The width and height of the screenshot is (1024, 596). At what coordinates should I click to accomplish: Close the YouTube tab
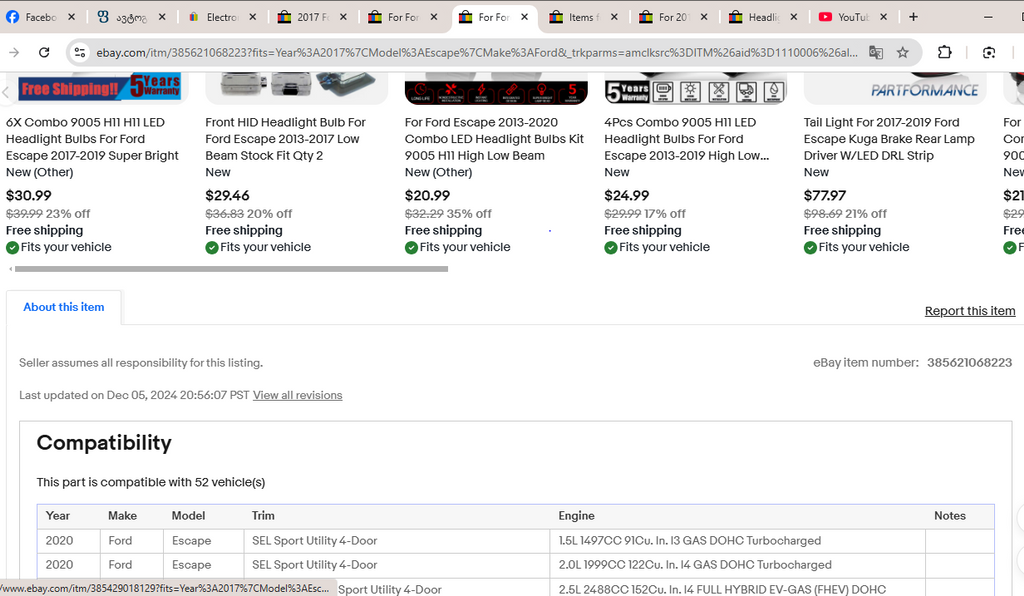pyautogui.click(x=884, y=17)
